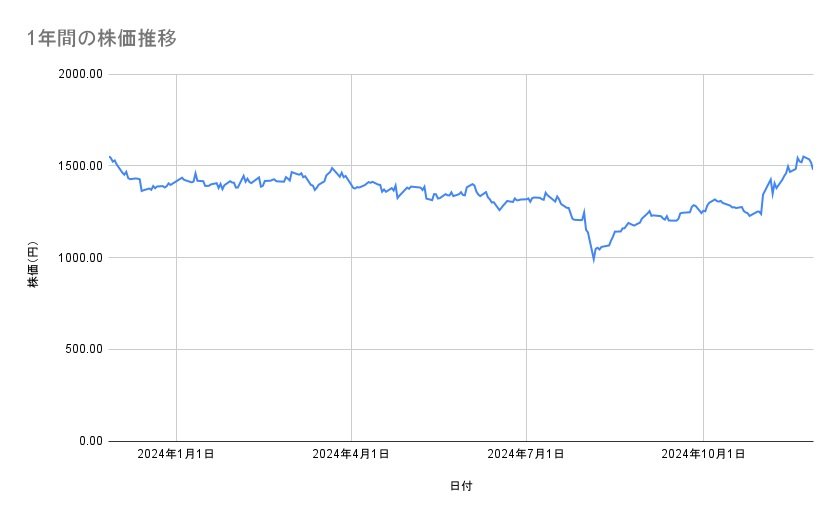Select the horizontal axis title 日付
This screenshot has height=519, width=839.
[x=461, y=486]
